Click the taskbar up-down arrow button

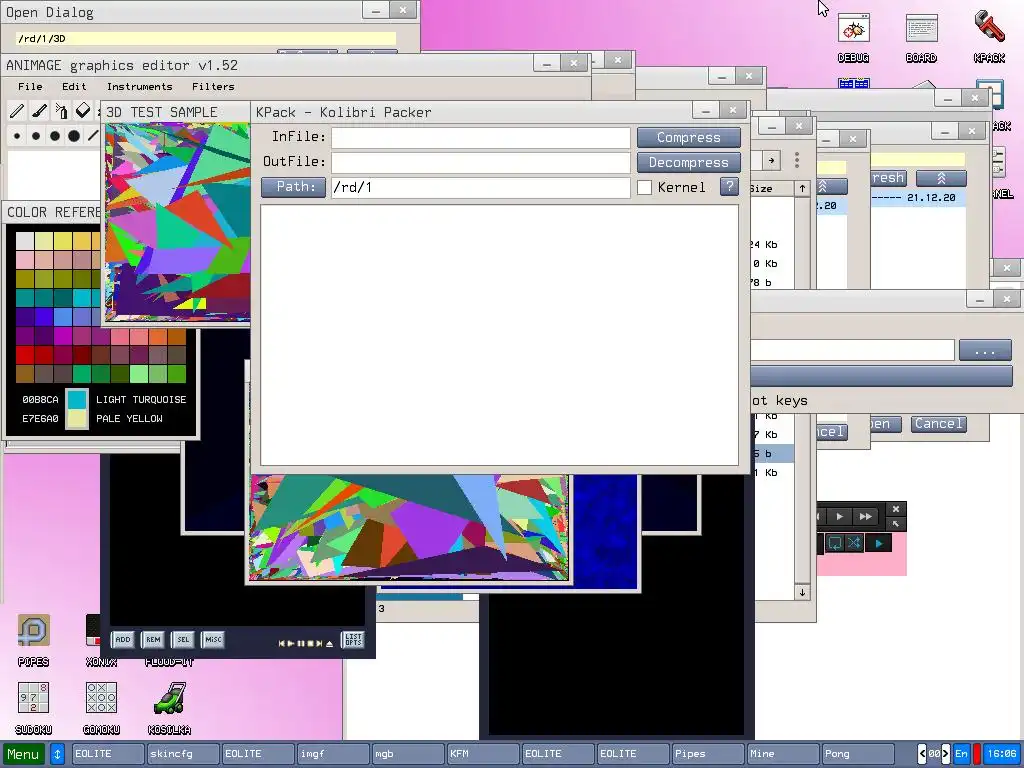click(x=57, y=754)
